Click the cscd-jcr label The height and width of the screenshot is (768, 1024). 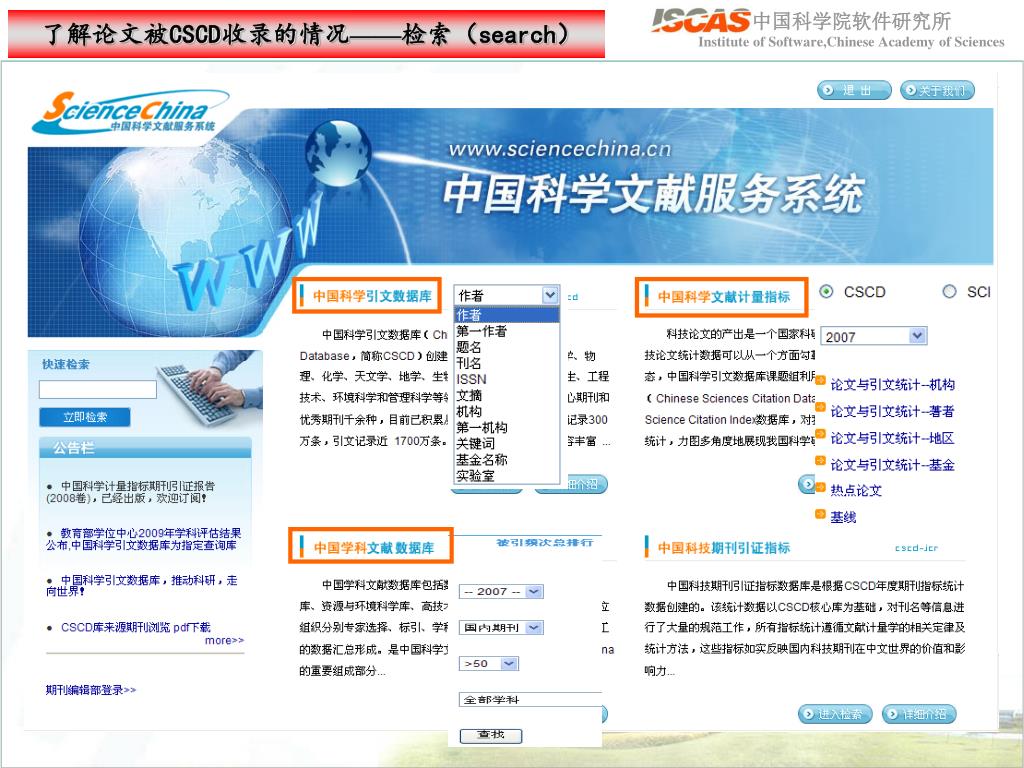(x=916, y=548)
